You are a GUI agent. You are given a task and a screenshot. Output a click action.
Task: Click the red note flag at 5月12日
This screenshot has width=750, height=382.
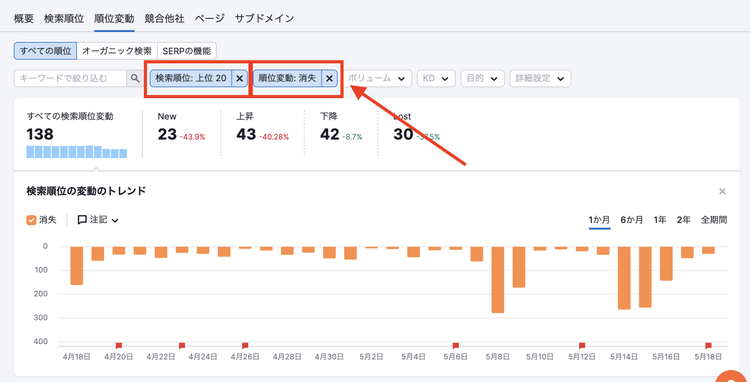tap(582, 345)
